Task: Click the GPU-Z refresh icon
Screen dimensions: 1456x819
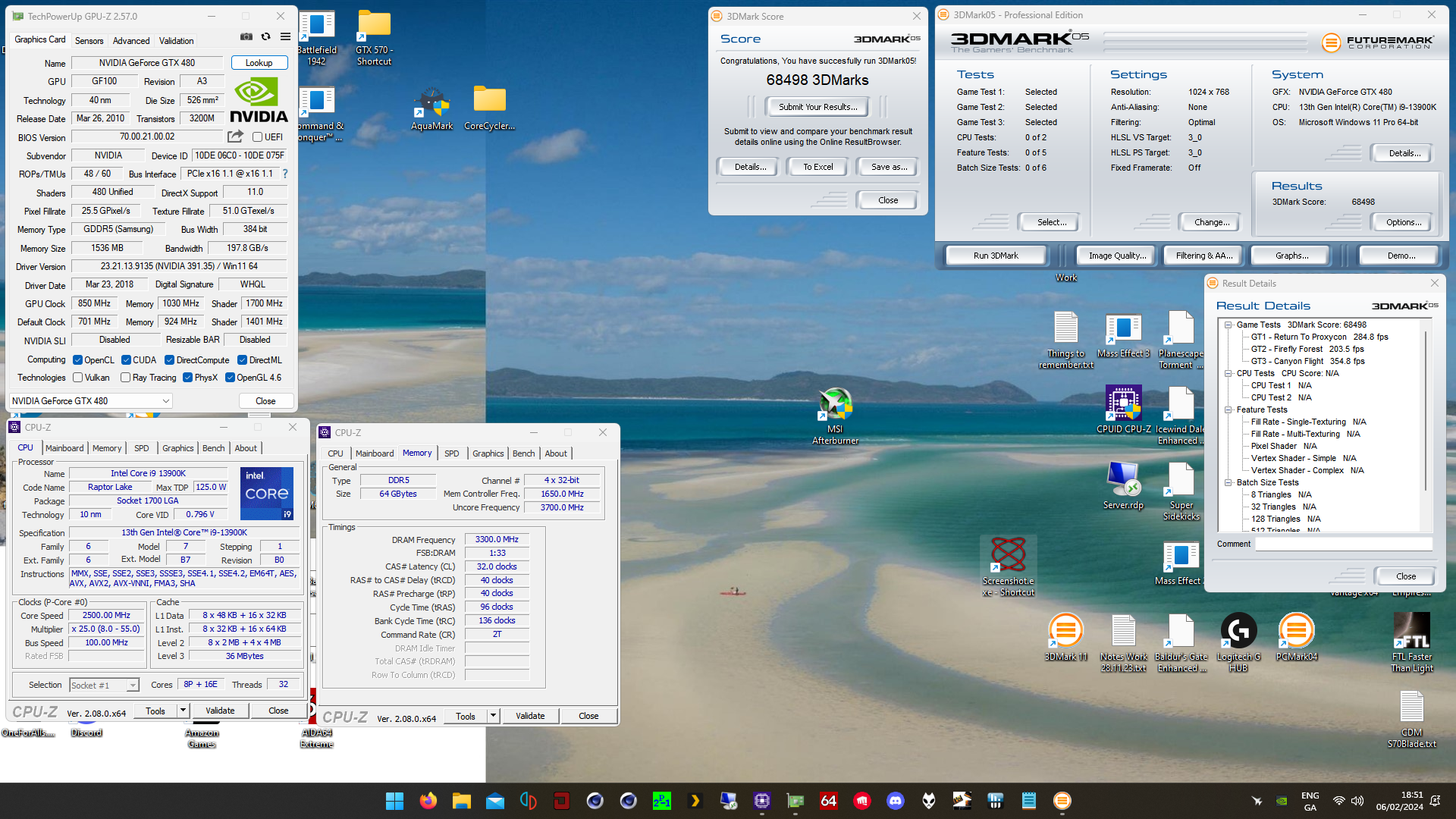Action: 265,36
